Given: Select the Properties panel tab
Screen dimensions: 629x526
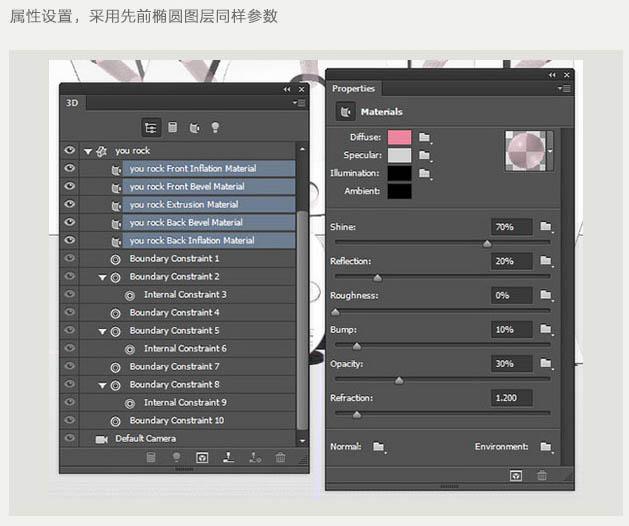Looking at the screenshot, I should point(353,89).
